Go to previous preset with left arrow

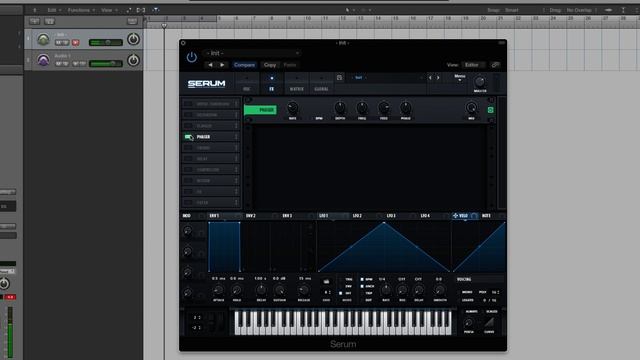(x=211, y=65)
